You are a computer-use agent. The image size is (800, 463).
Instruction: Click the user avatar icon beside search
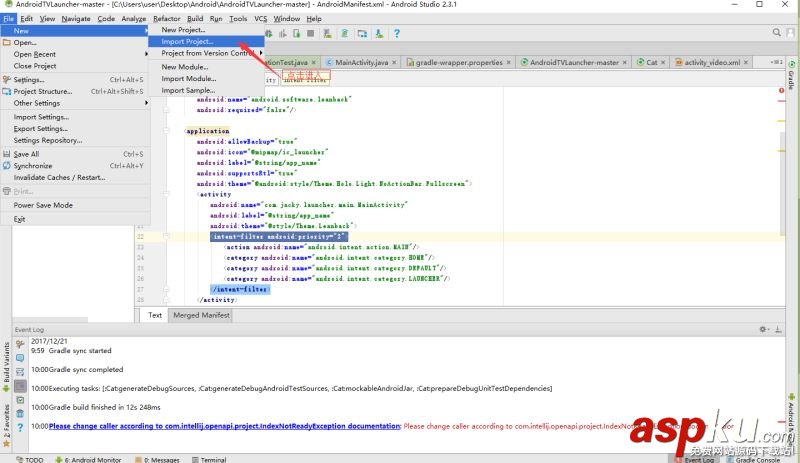click(790, 33)
